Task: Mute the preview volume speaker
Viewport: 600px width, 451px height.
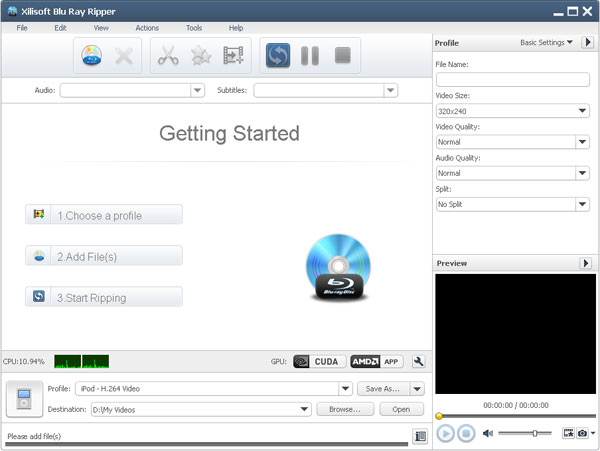Action: pos(488,433)
